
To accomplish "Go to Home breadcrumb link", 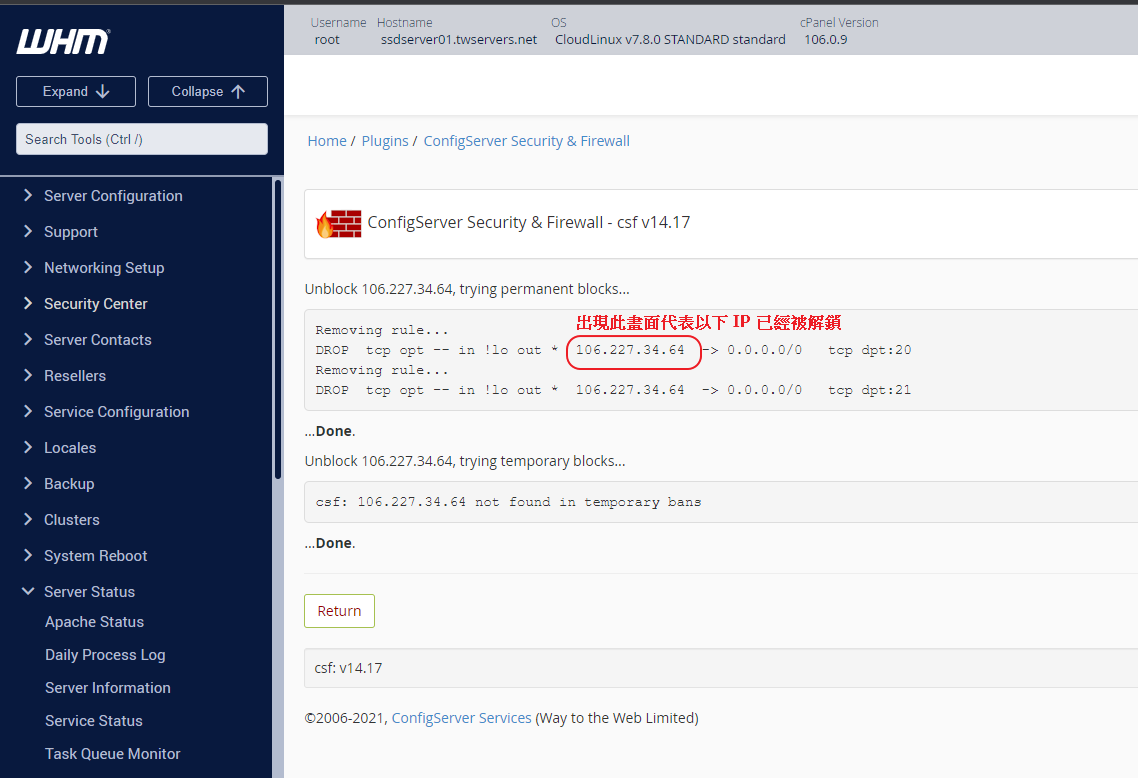I will pos(327,141).
